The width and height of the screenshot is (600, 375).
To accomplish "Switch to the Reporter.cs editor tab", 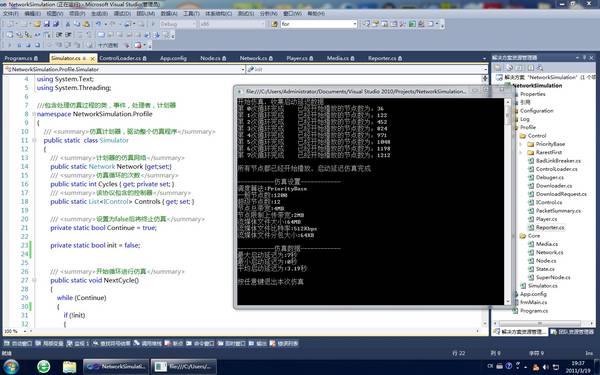I will pos(385,58).
